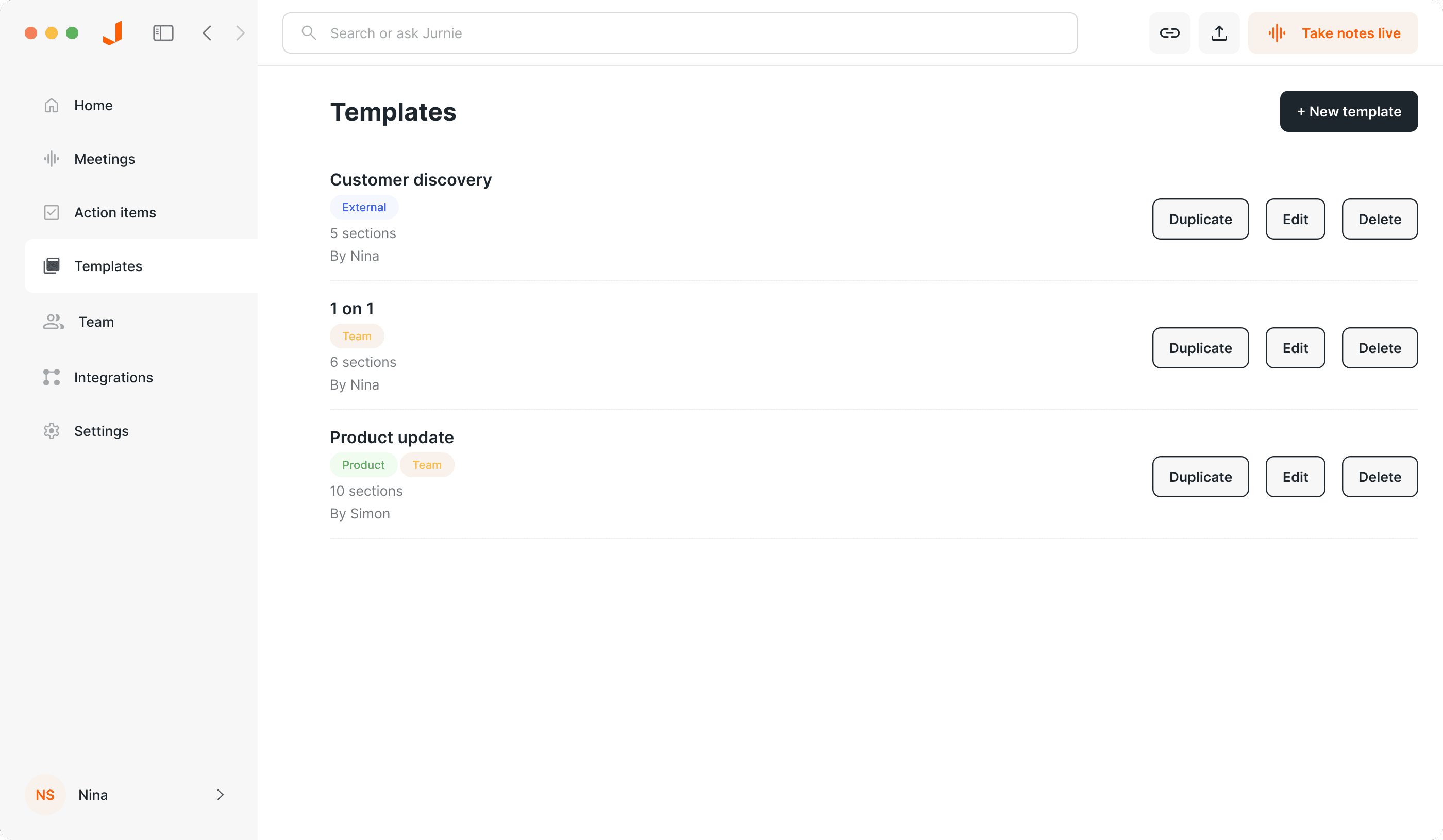
Task: Select the Templates sidebar entry
Action: coord(108,266)
